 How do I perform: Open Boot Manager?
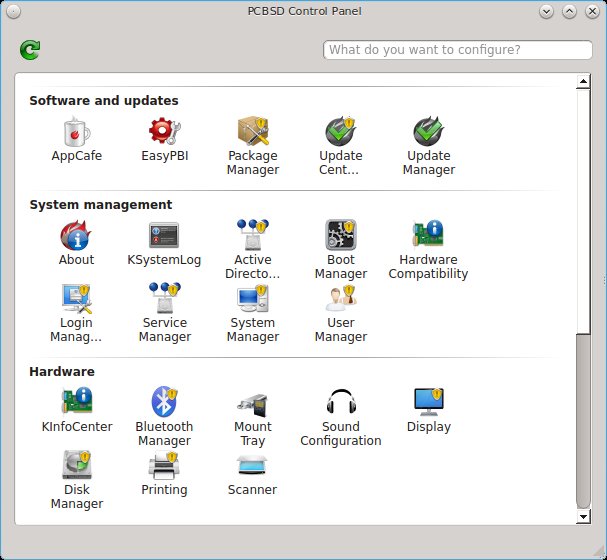click(x=341, y=250)
